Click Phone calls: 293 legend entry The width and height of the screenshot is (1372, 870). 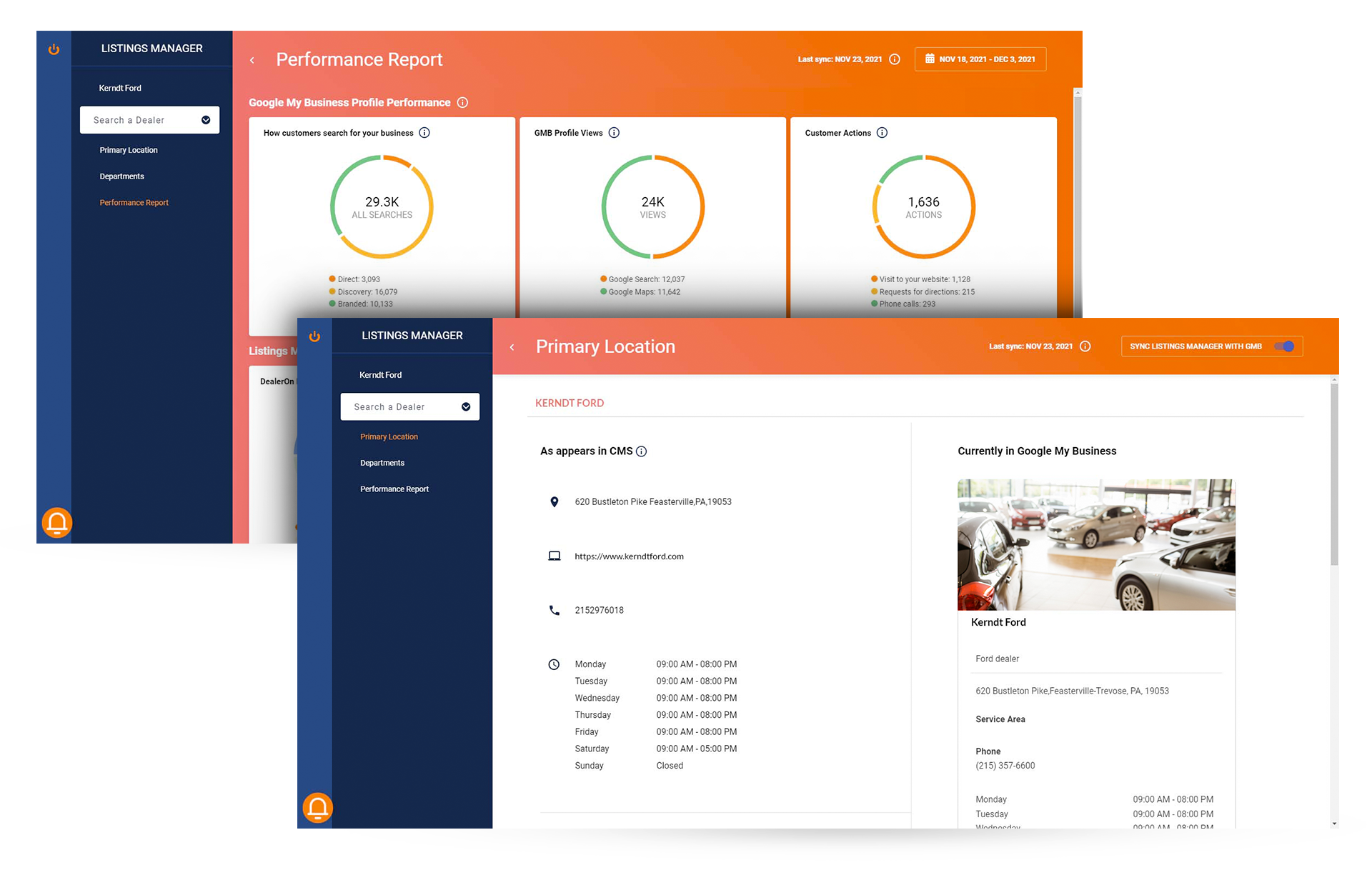903,304
